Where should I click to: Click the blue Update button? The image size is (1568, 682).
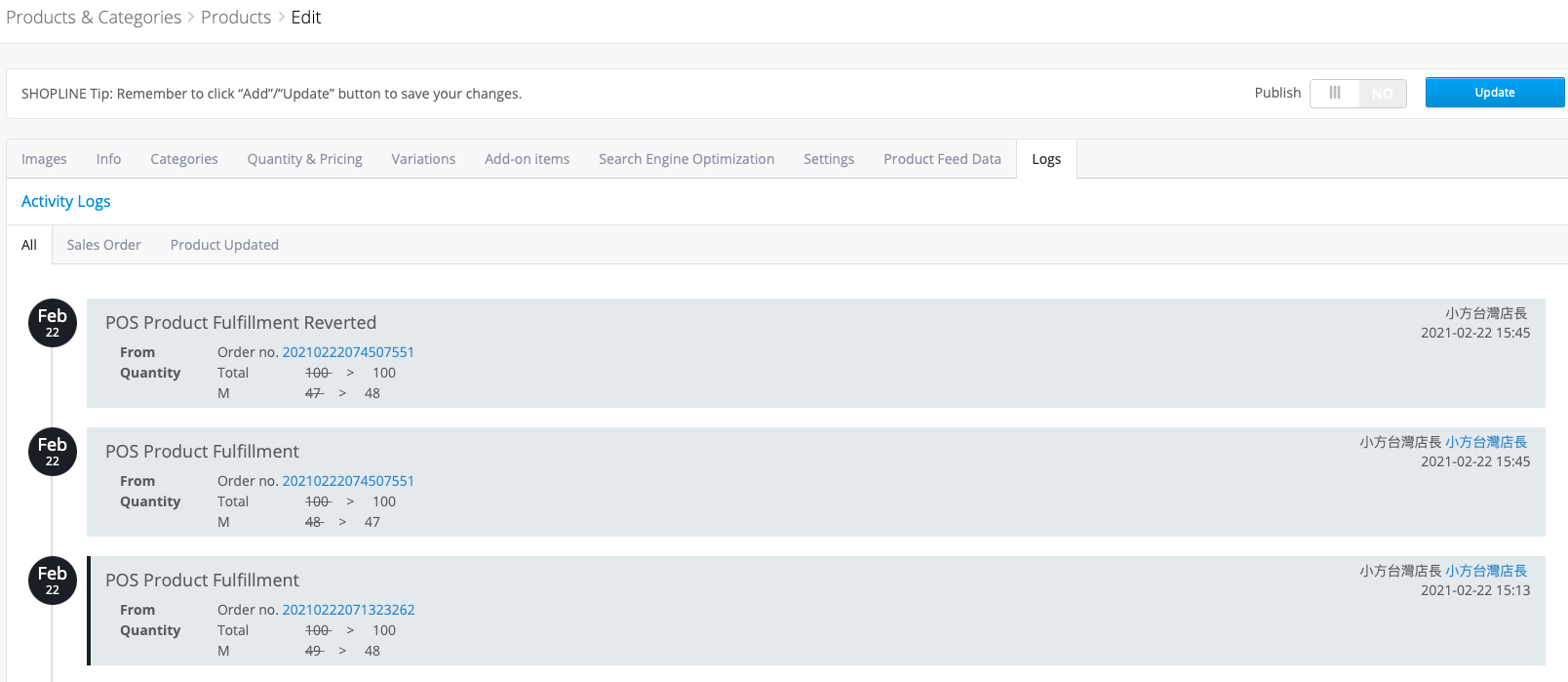click(x=1494, y=93)
